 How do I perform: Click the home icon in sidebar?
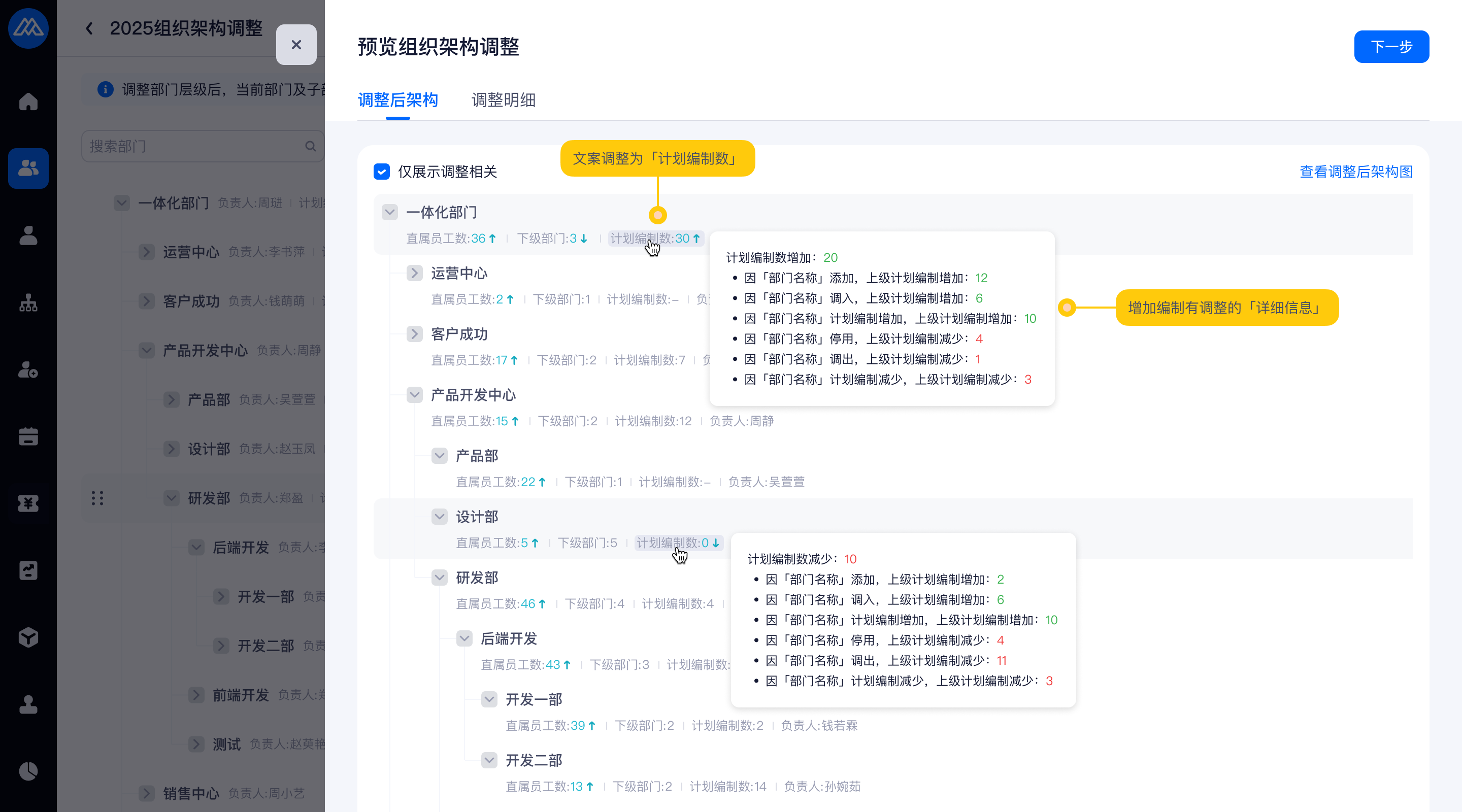[28, 102]
